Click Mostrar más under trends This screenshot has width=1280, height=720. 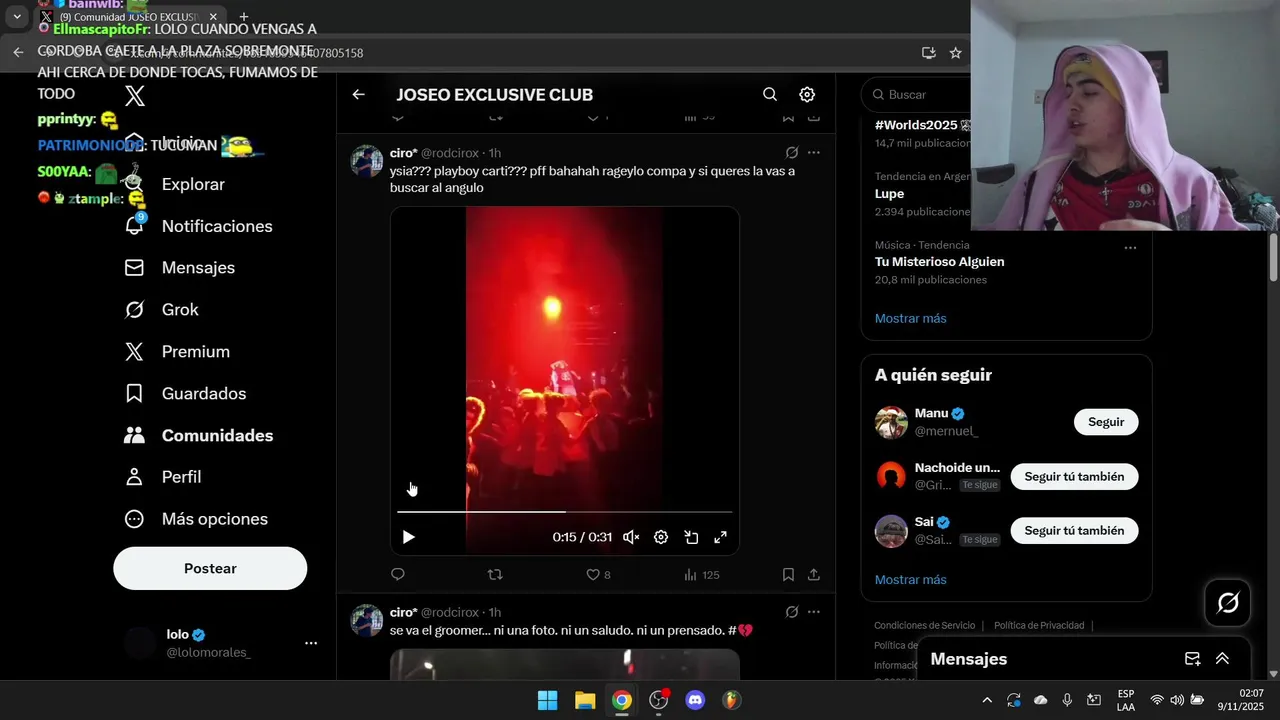coord(910,318)
